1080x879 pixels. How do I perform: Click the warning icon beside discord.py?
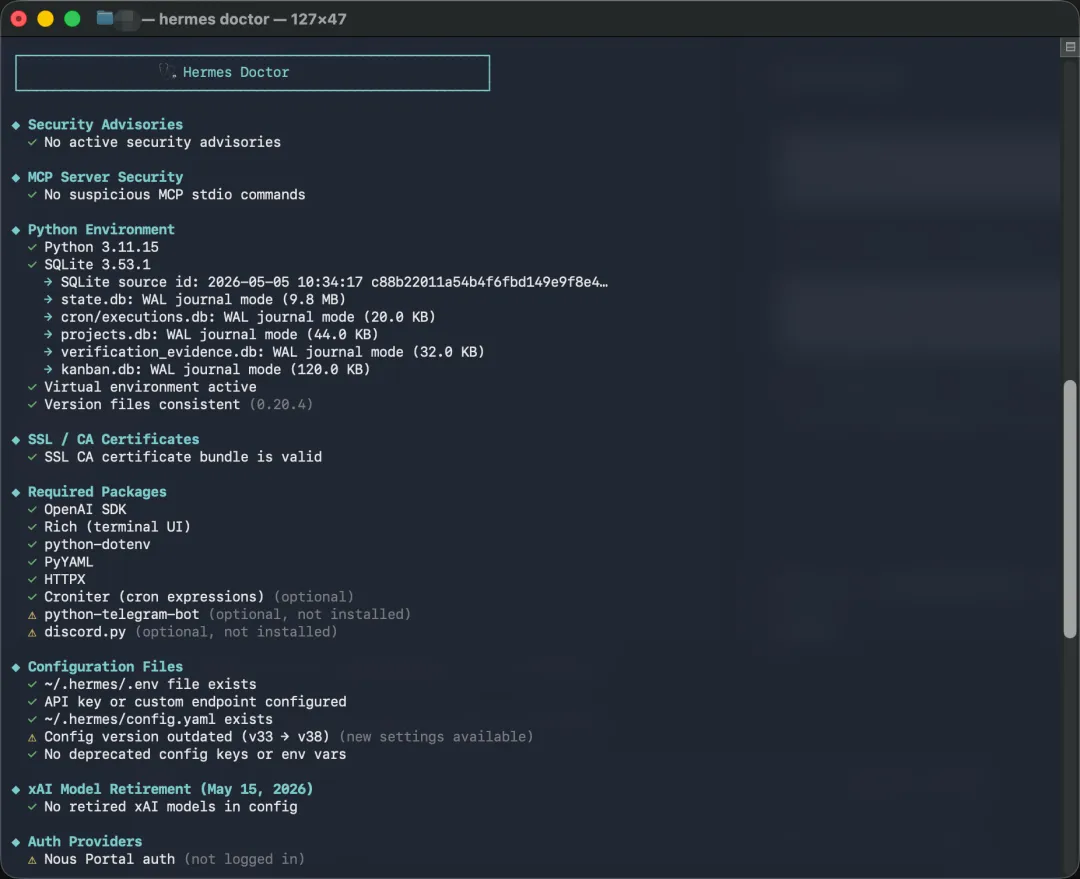32,632
